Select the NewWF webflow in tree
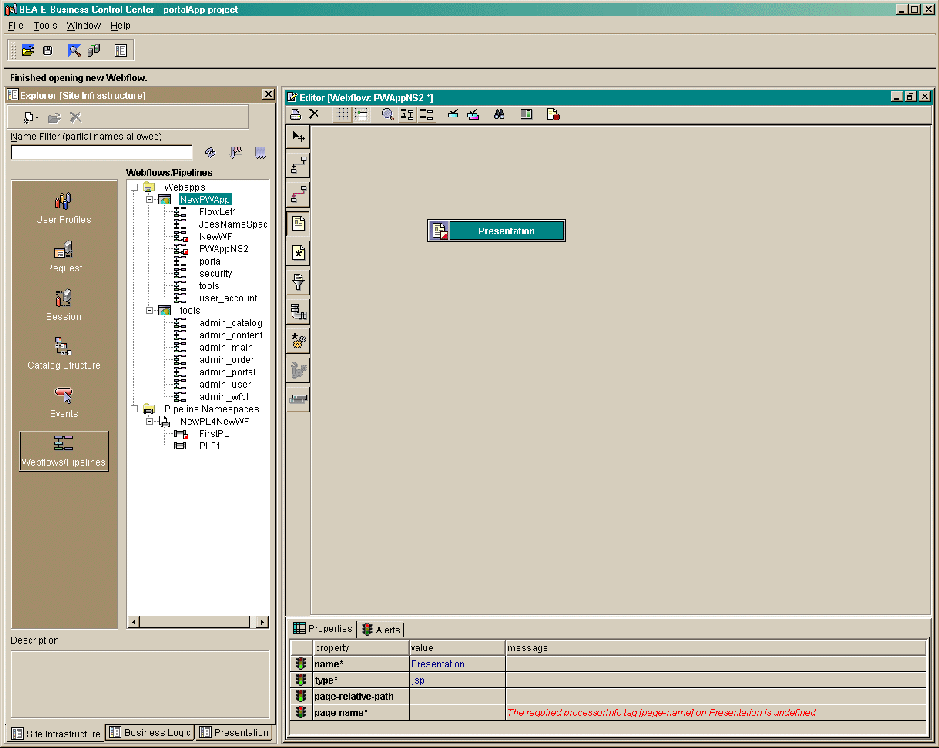Viewport: 939px width, 748px height. pyautogui.click(x=216, y=237)
